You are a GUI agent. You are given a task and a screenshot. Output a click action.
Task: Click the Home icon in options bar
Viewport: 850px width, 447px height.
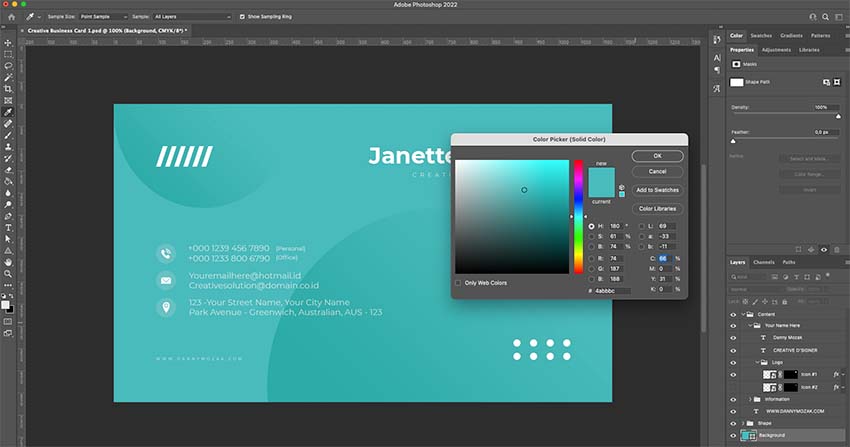pos(11,17)
